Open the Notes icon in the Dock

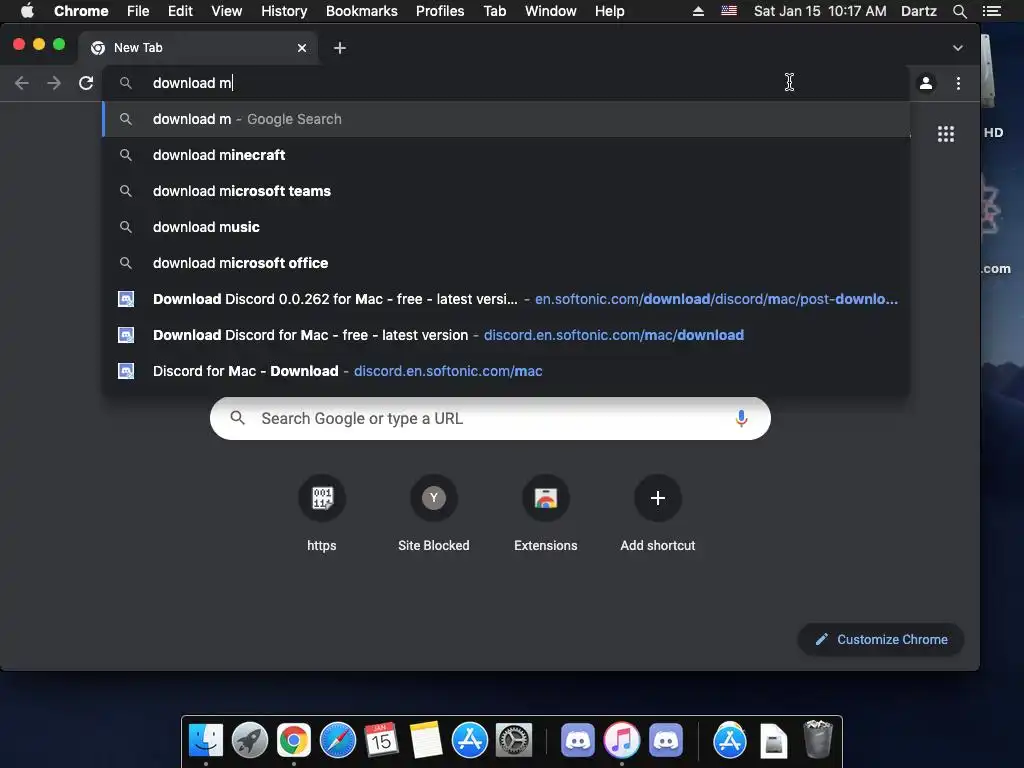426,741
